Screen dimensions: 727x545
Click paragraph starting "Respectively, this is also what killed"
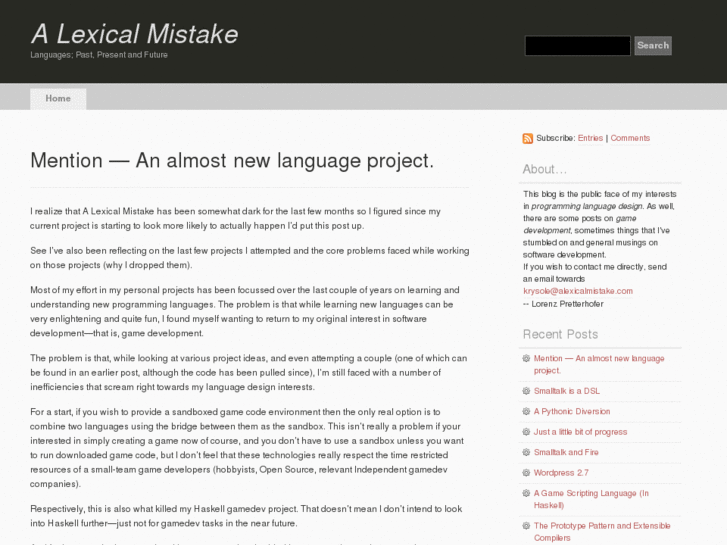click(x=246, y=516)
